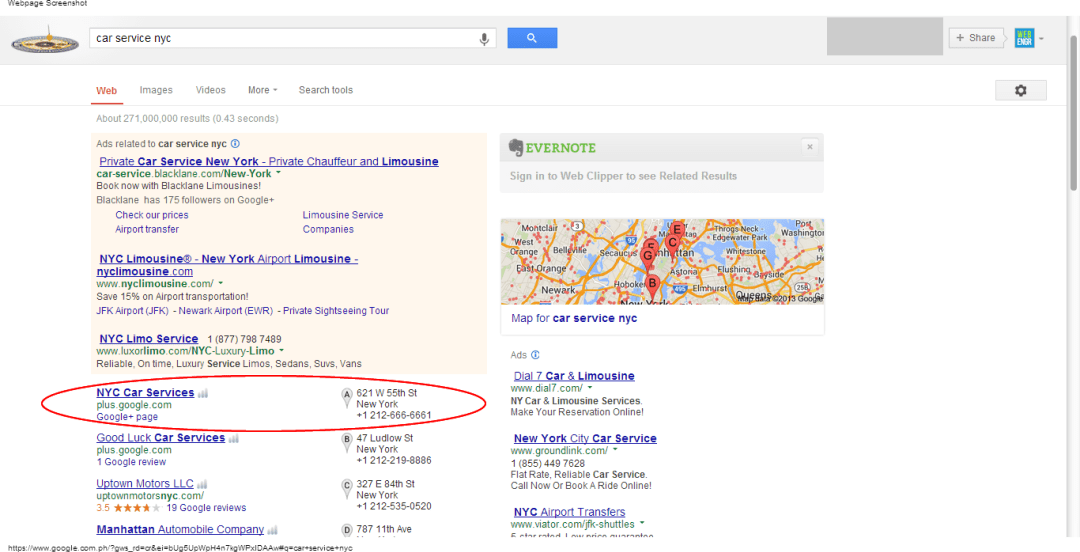Click 'Newark Airport (EWR)' sitelink

[x=227, y=311]
